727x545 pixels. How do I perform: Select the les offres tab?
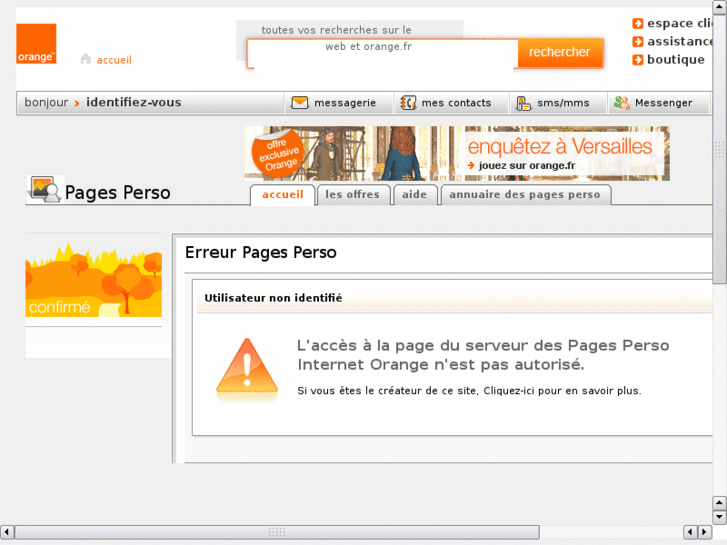tap(352, 195)
